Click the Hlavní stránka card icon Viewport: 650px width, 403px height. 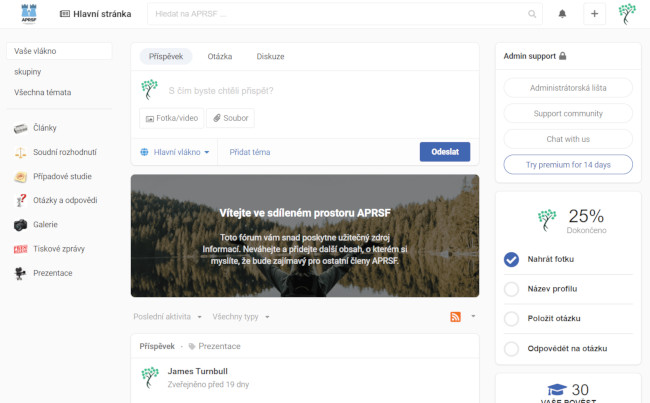click(x=65, y=14)
